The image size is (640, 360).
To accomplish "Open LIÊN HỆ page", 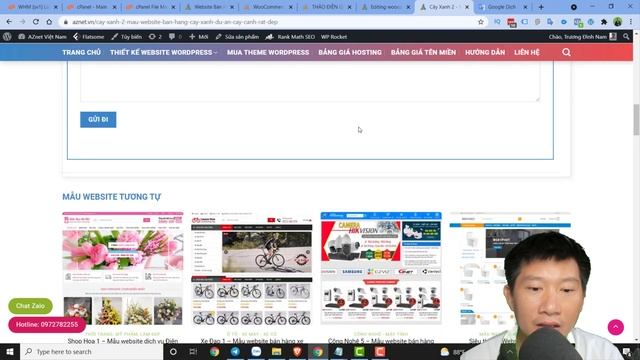I will pos(527,52).
